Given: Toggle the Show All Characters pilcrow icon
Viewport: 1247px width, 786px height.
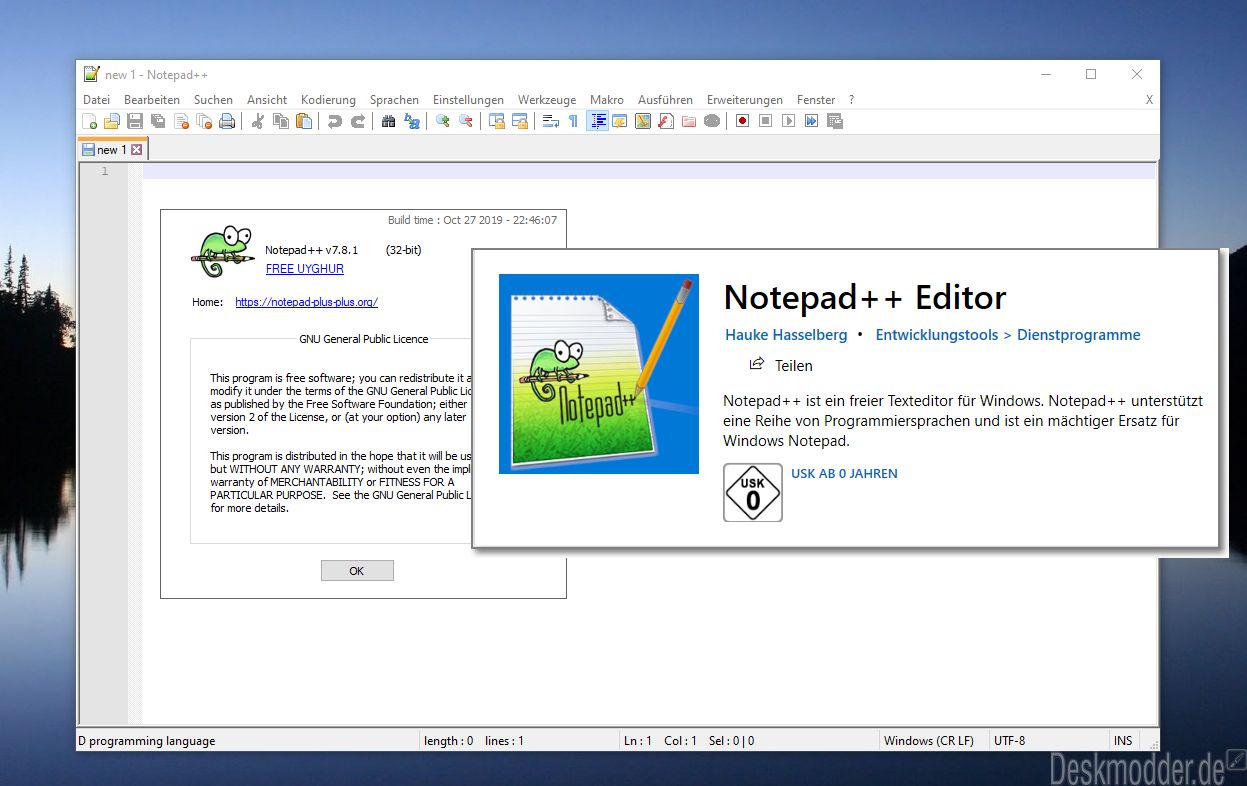Looking at the screenshot, I should click(573, 121).
